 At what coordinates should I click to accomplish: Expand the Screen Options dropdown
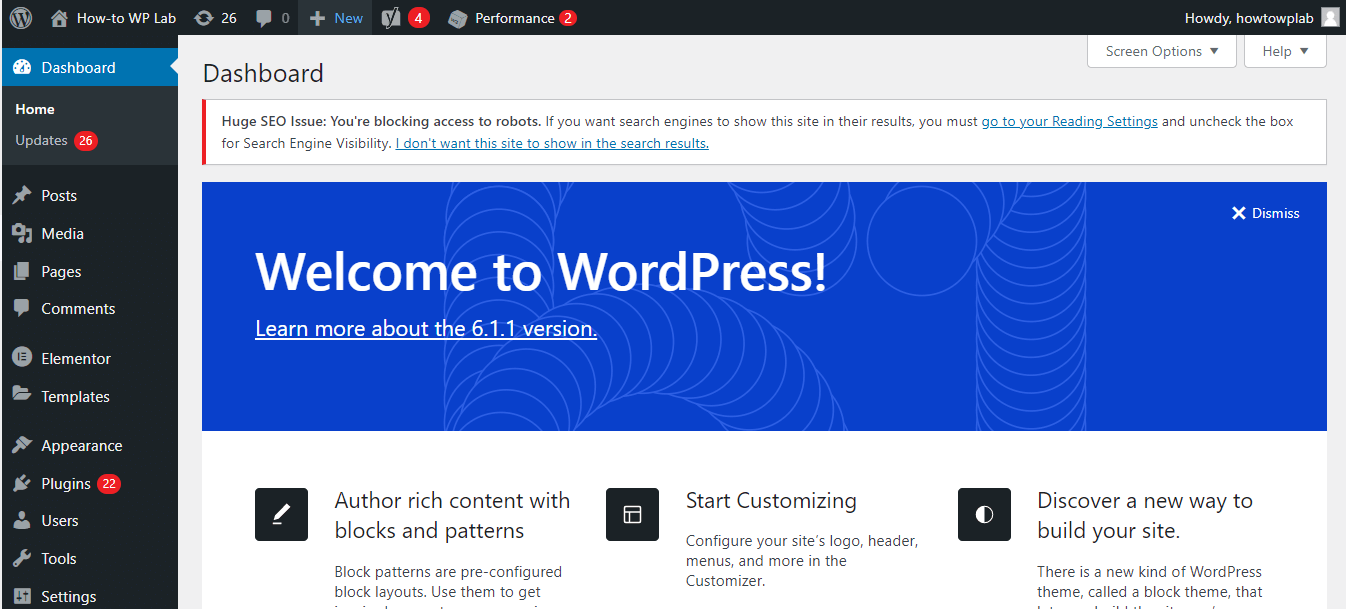pos(1161,51)
